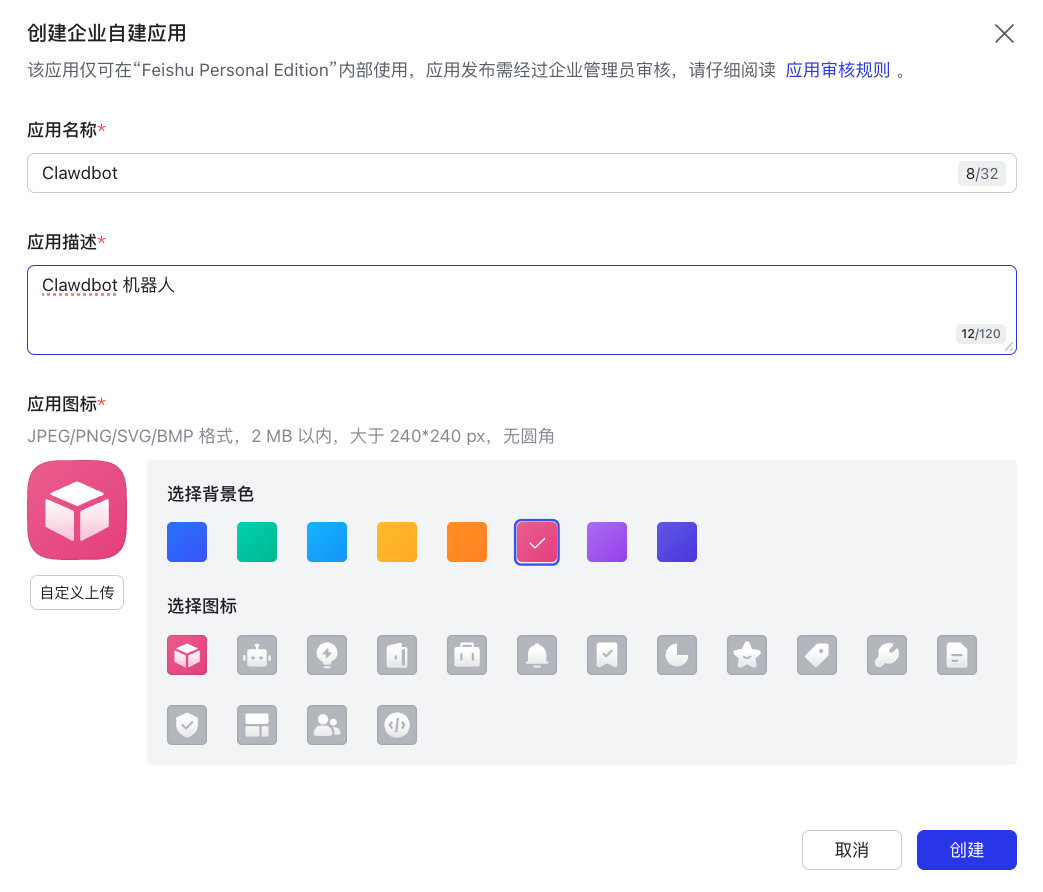Click the JPEG/PNG/SVG/BMP format hint text

pyautogui.click(x=291, y=436)
